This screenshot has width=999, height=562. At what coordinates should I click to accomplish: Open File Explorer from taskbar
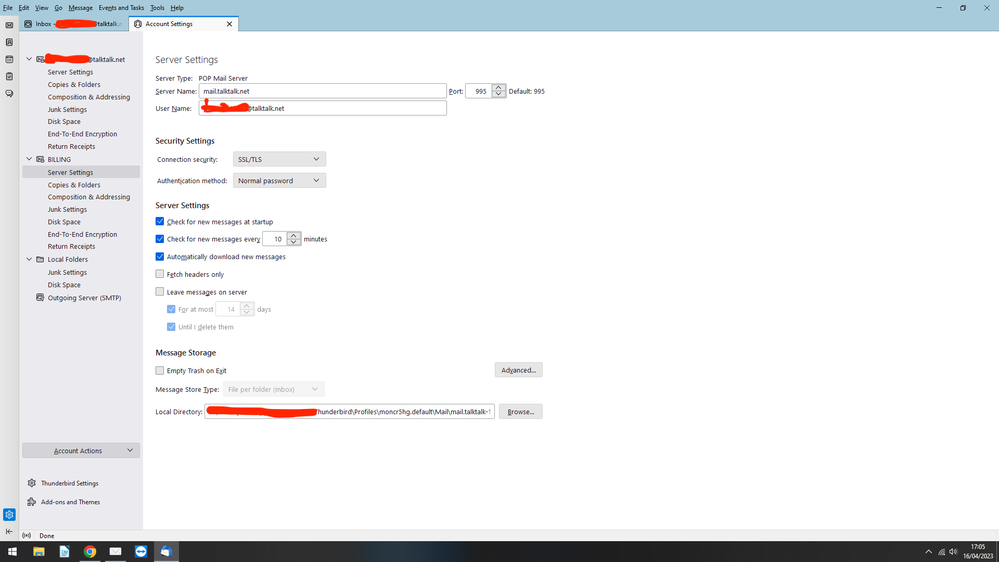tap(39, 552)
